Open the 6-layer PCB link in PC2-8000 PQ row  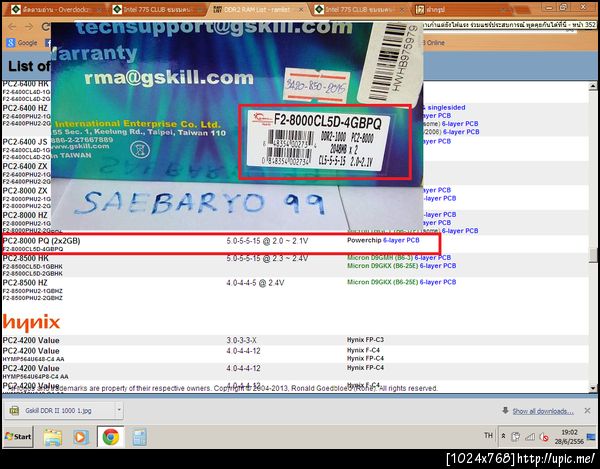401,240
